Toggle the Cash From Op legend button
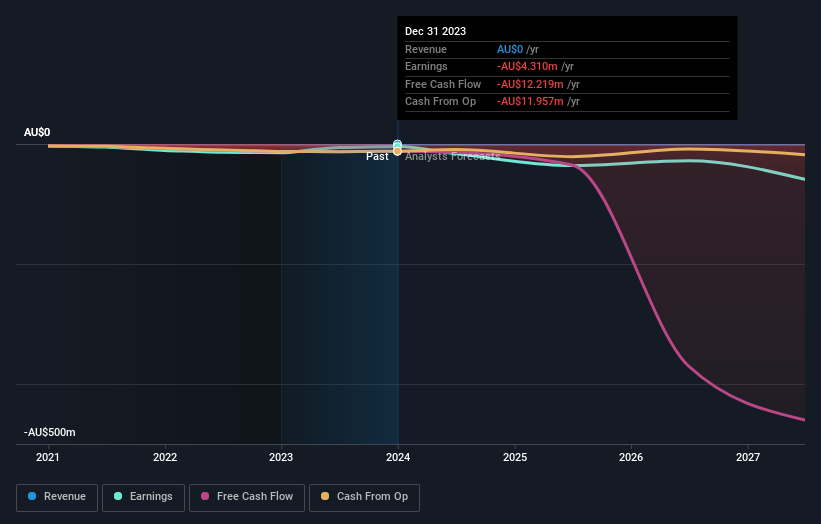 364,497
